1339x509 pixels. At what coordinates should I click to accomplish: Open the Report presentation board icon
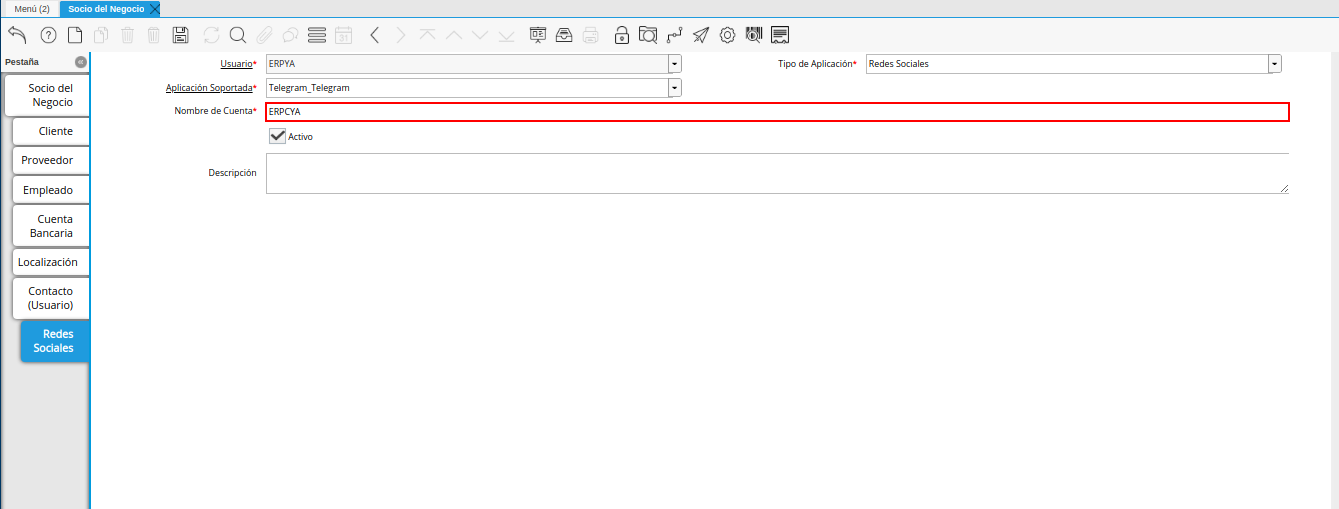coord(538,35)
